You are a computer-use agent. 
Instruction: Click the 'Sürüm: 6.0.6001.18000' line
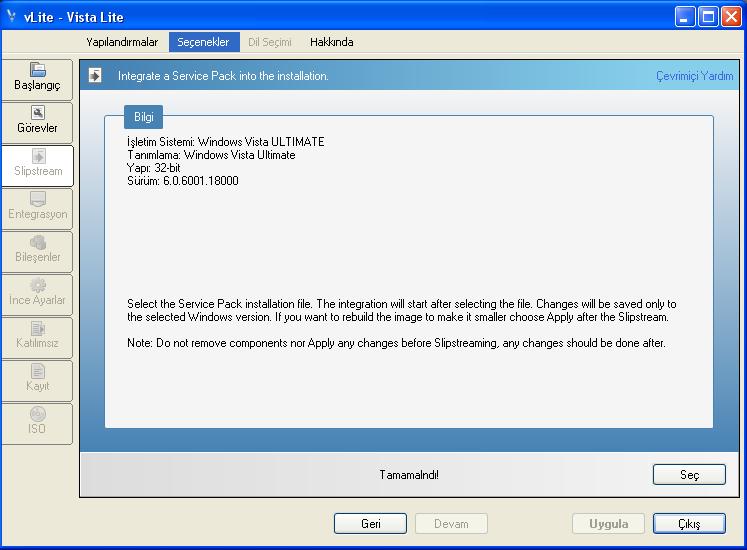[183, 181]
